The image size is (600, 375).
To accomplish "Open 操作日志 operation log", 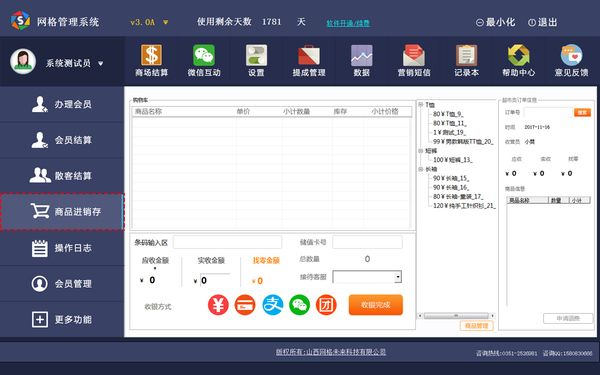I will click(x=62, y=248).
